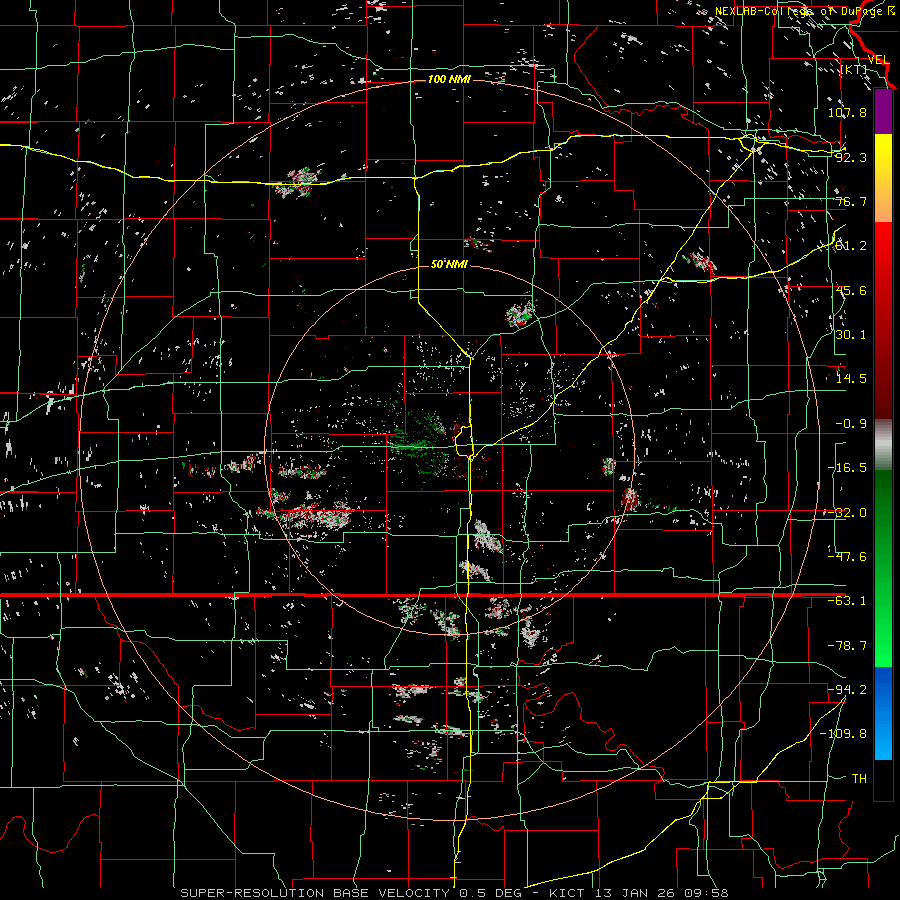Click the -32.0 velocity scale value
Screen dimensions: 900x900
click(x=847, y=513)
